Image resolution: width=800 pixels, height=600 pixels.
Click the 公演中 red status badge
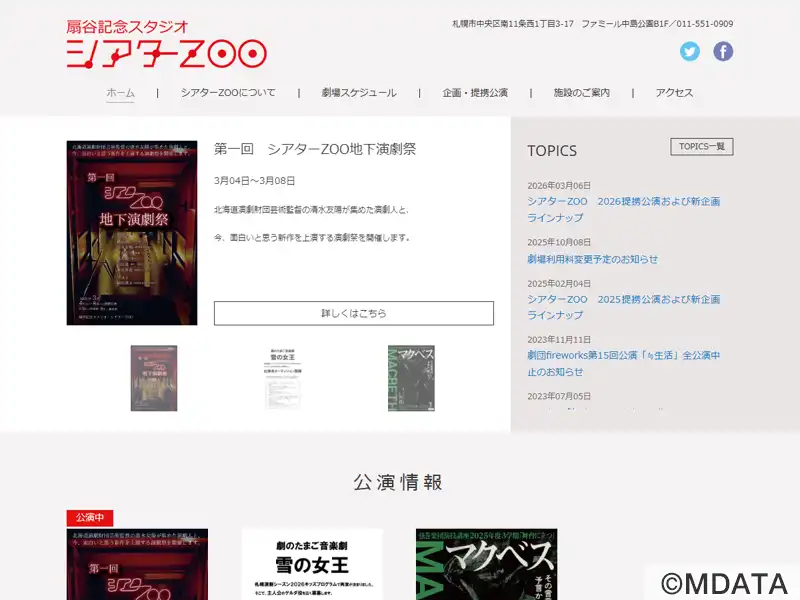(90, 518)
